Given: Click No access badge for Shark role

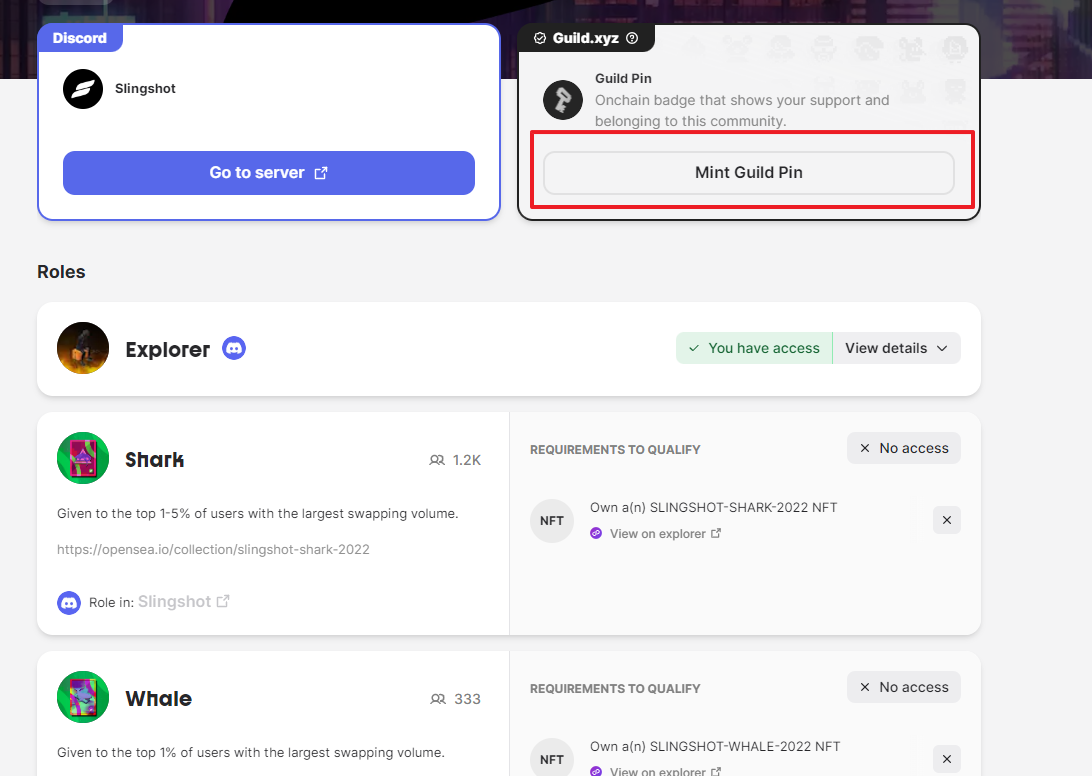Looking at the screenshot, I should click(904, 448).
